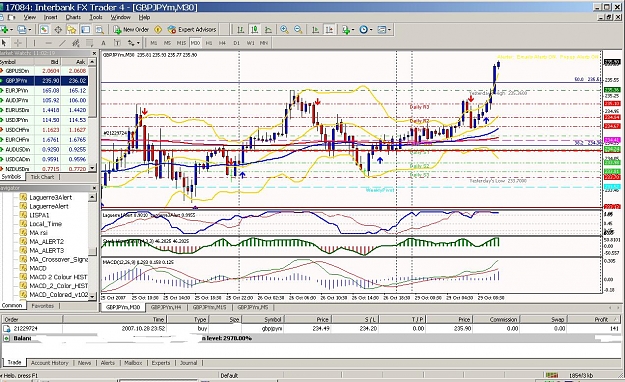625x382 pixels.
Task: Click Navigator scrollbar up arrow
Action: (x=92, y=197)
